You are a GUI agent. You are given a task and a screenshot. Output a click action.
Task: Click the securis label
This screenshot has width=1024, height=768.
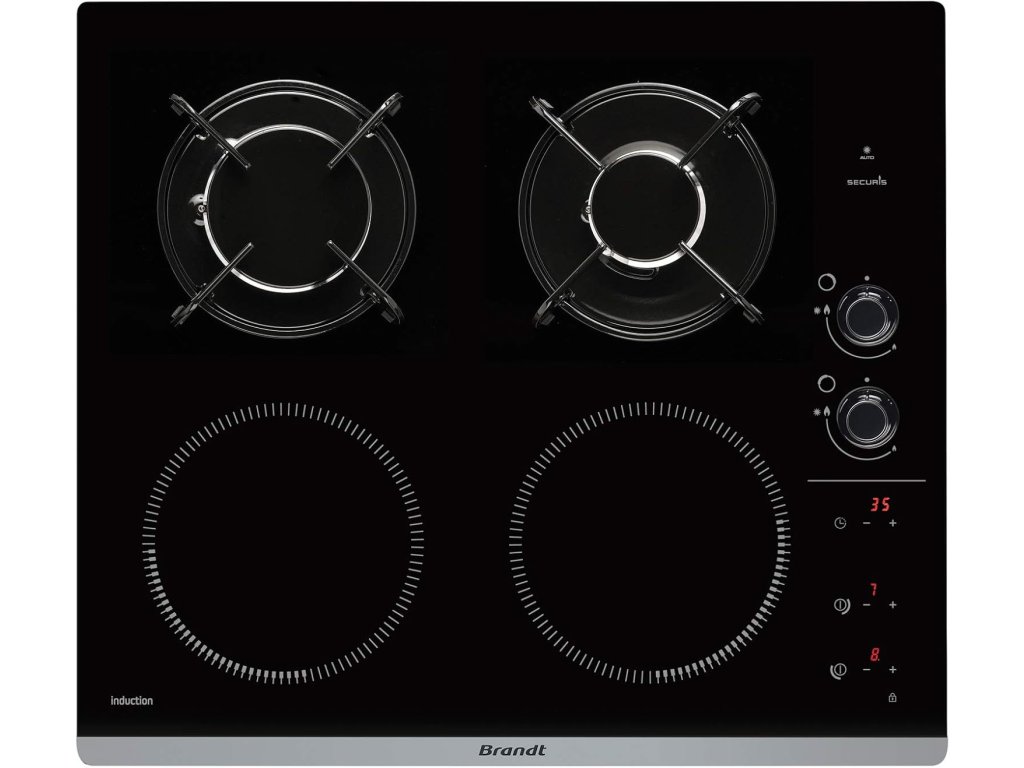point(866,182)
